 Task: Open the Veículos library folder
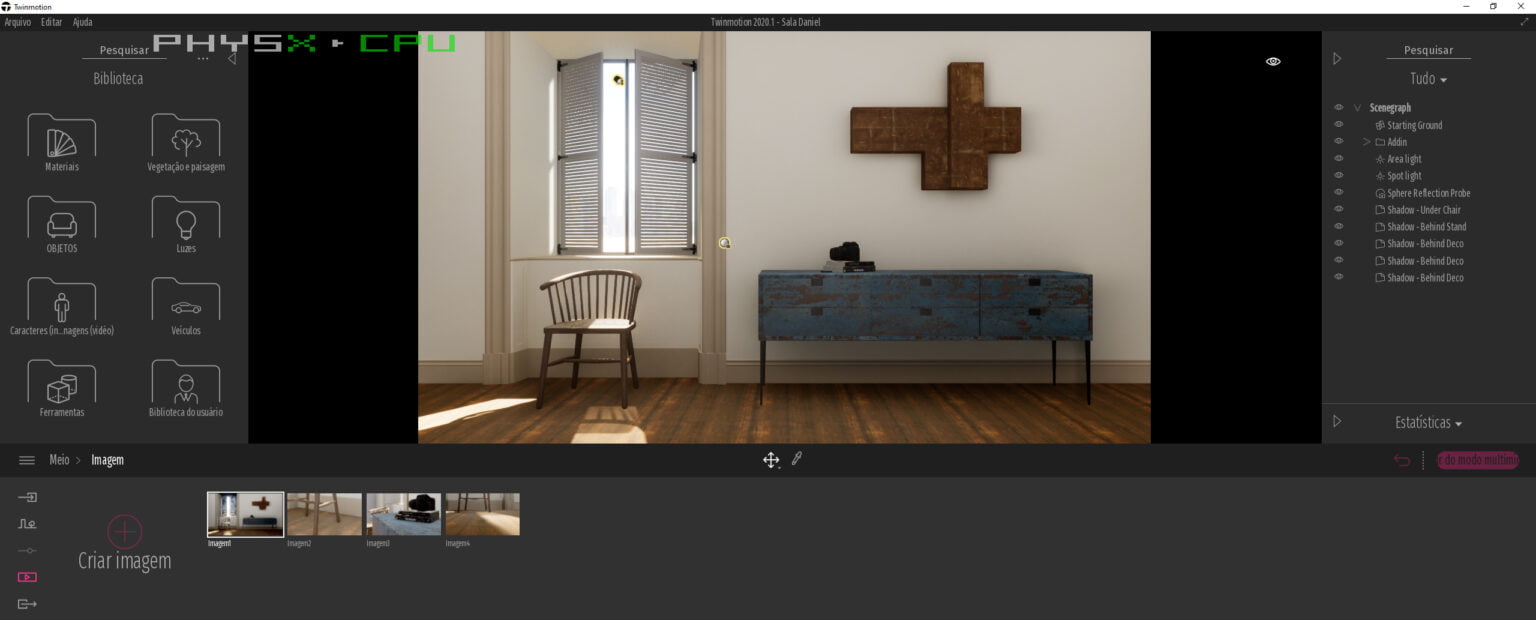(x=186, y=305)
